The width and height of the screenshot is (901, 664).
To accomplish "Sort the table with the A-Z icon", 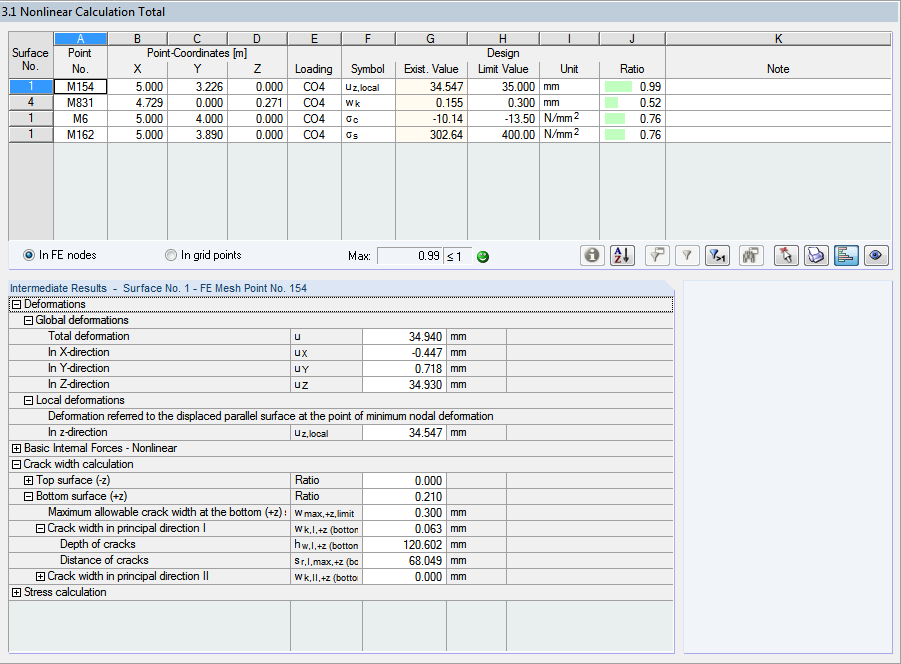I will [621, 255].
